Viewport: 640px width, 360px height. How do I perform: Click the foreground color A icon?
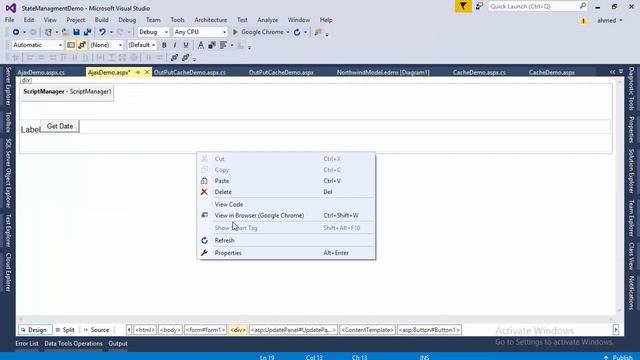click(200, 45)
